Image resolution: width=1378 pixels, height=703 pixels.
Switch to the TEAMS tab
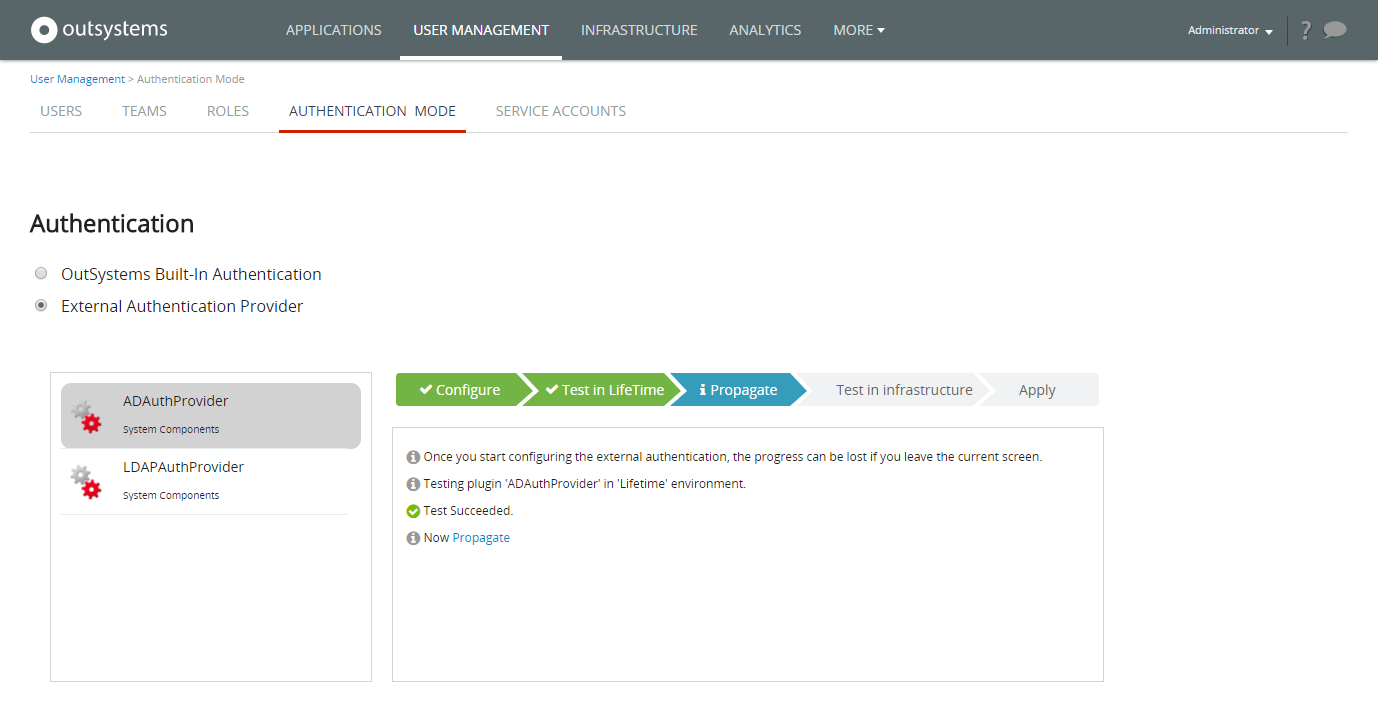(143, 111)
